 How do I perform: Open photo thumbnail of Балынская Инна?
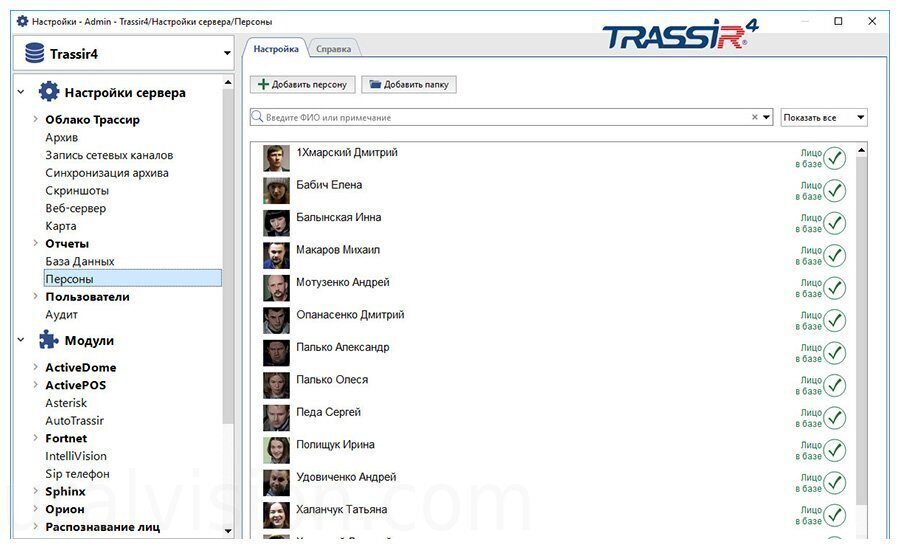click(x=276, y=223)
